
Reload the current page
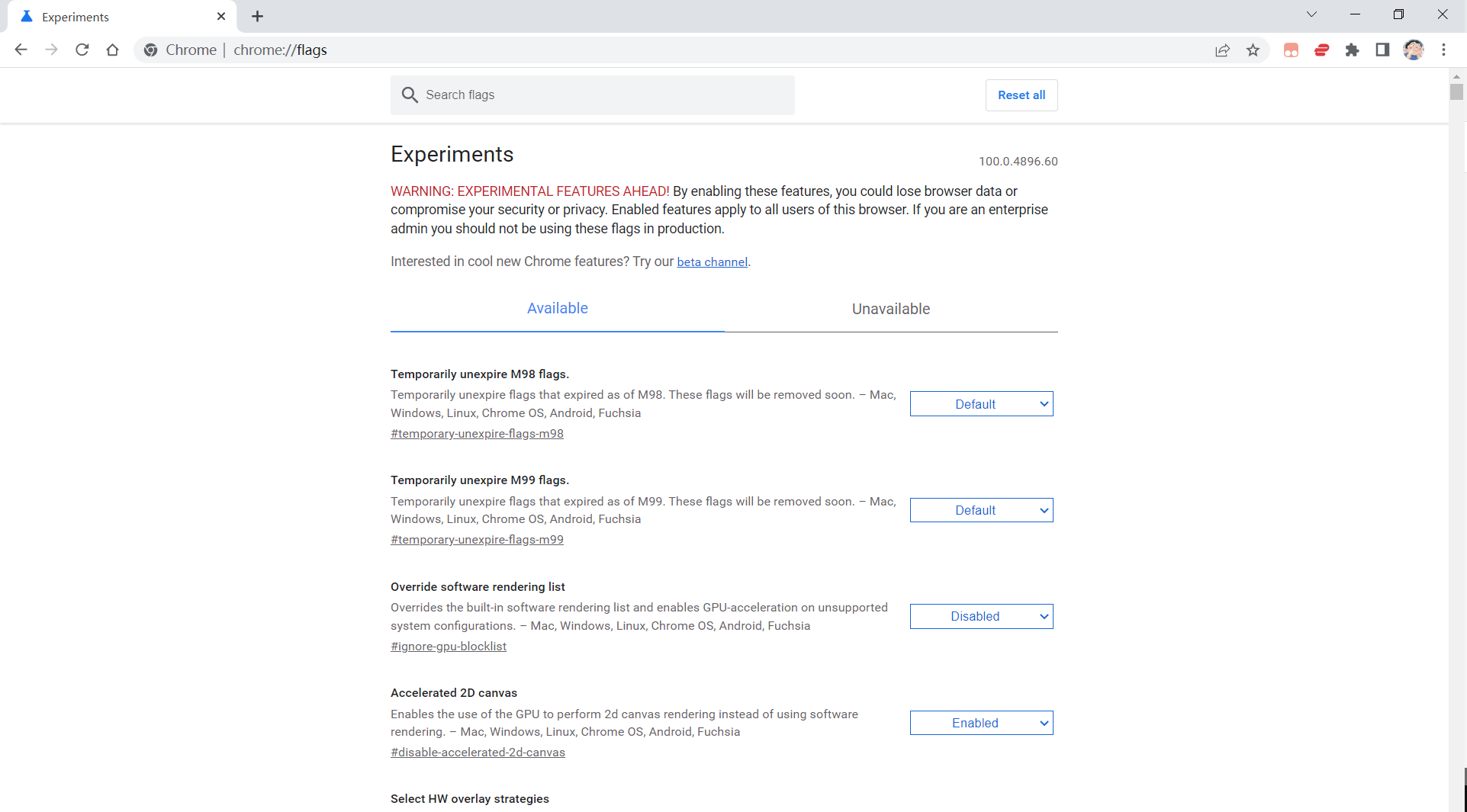click(82, 50)
